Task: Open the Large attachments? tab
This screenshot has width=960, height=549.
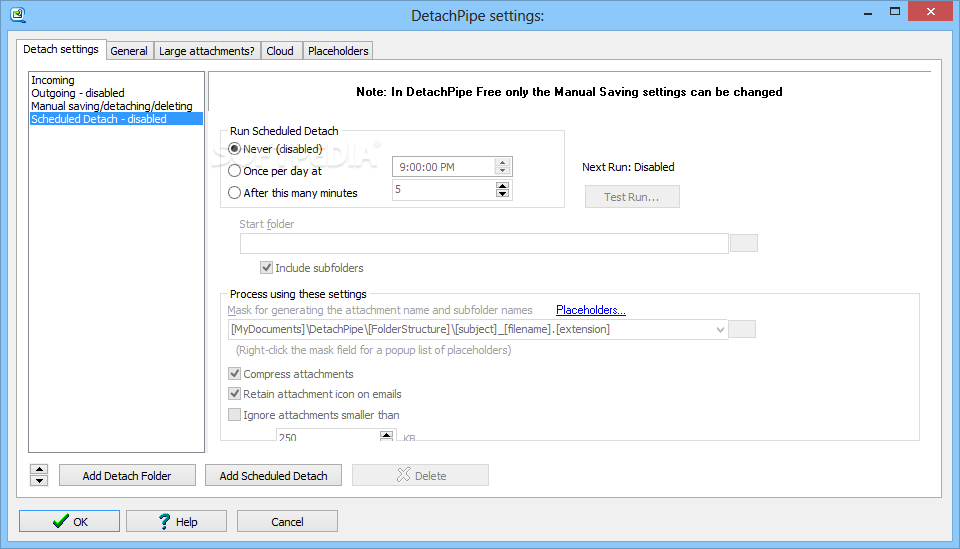Action: 206,51
